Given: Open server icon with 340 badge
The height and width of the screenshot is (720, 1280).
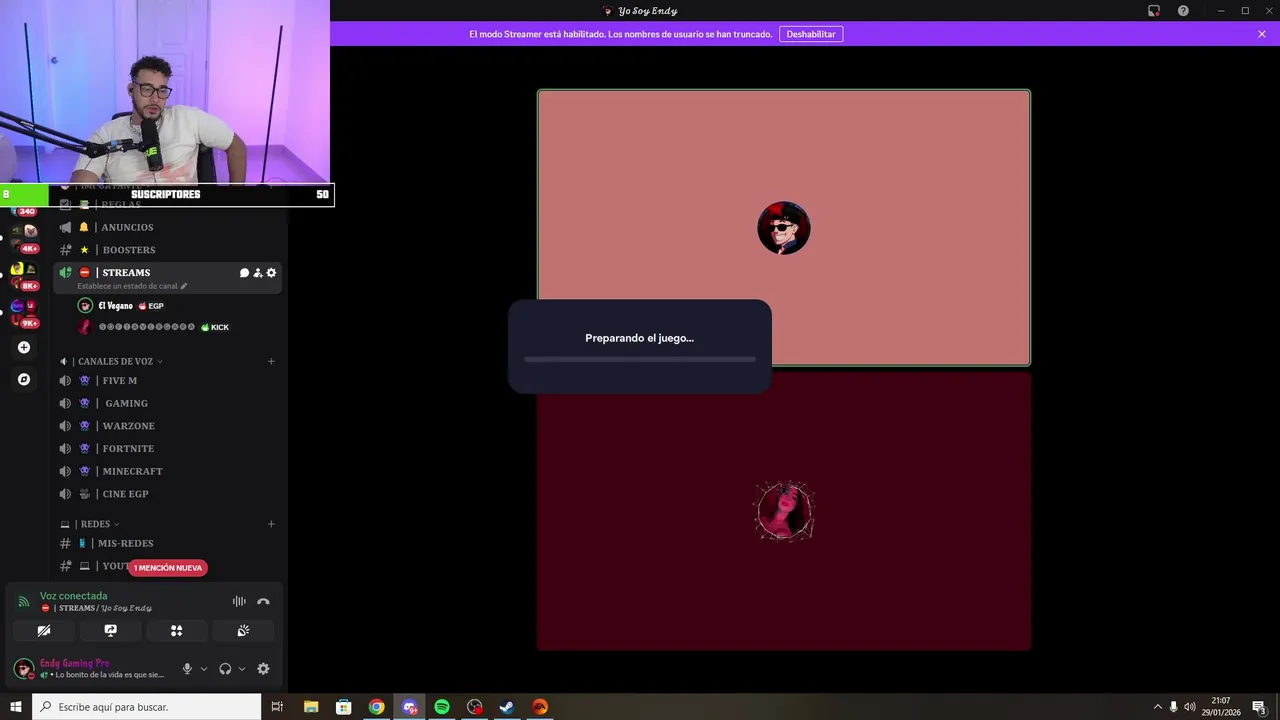Looking at the screenshot, I should (x=24, y=211).
